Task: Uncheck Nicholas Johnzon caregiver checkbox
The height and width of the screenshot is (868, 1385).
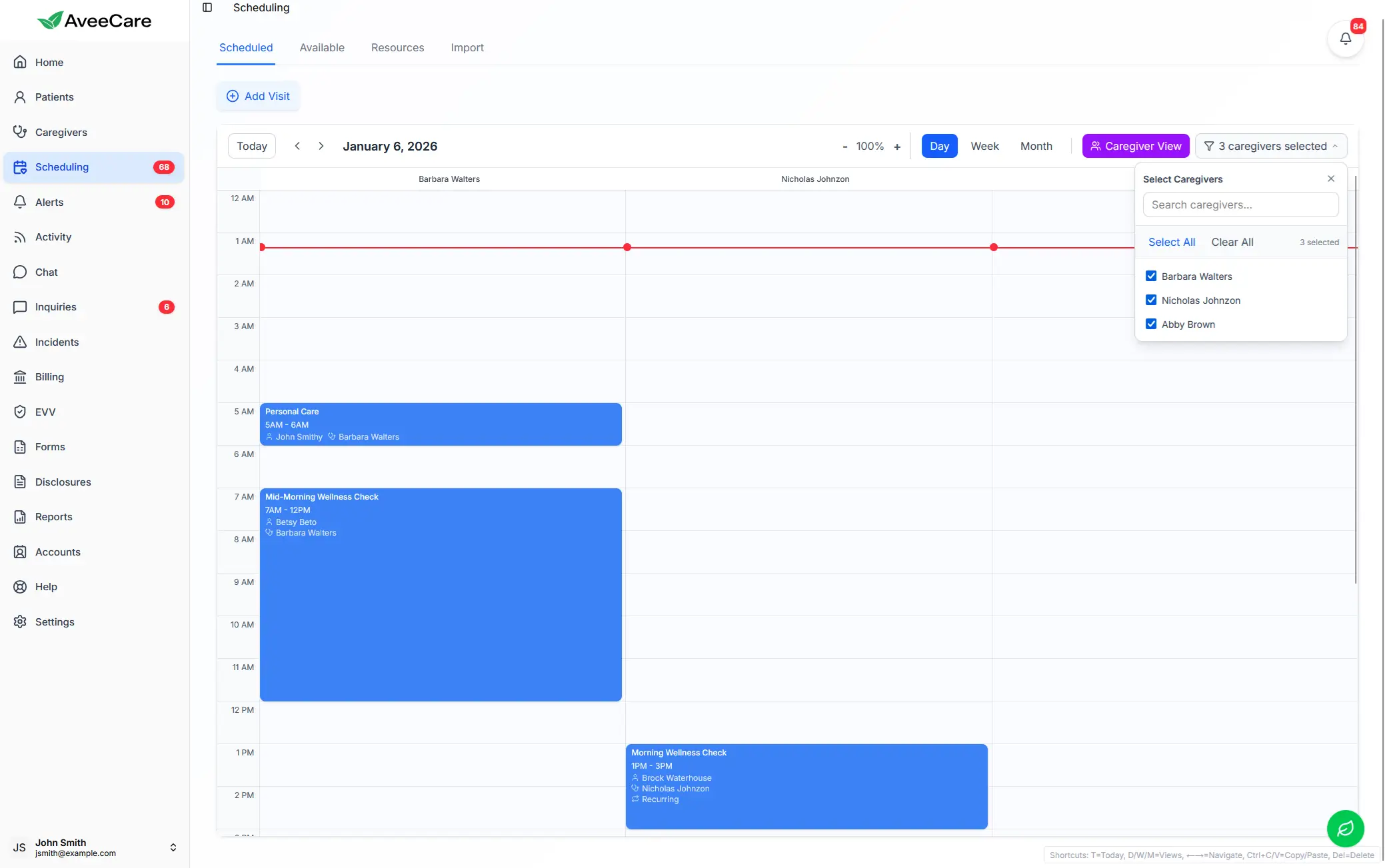Action: point(1151,300)
